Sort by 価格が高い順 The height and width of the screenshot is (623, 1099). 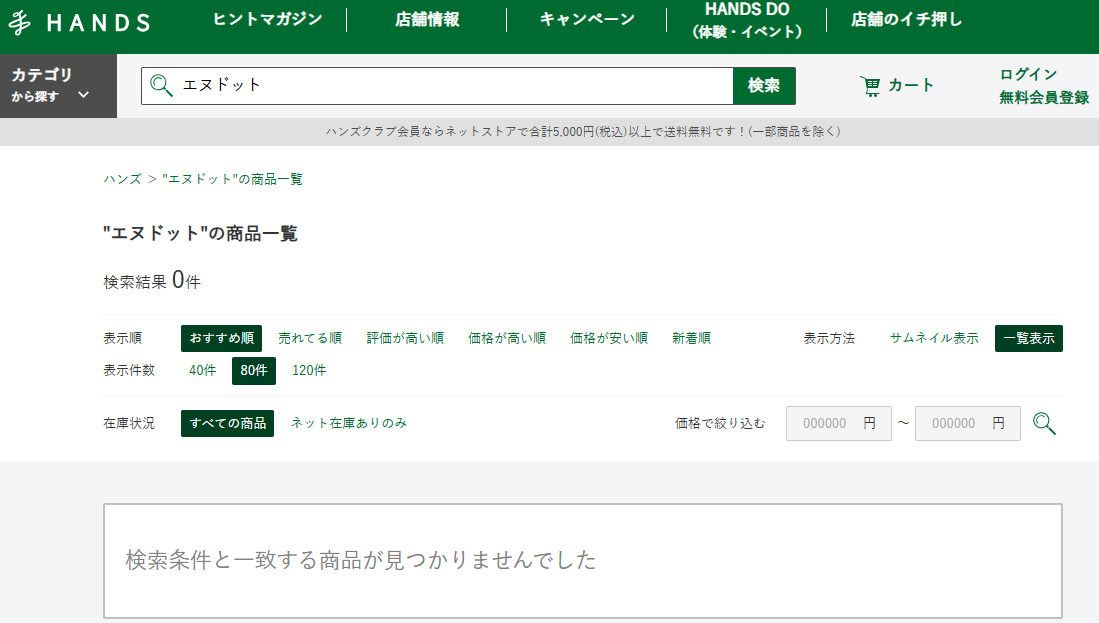[x=507, y=338]
